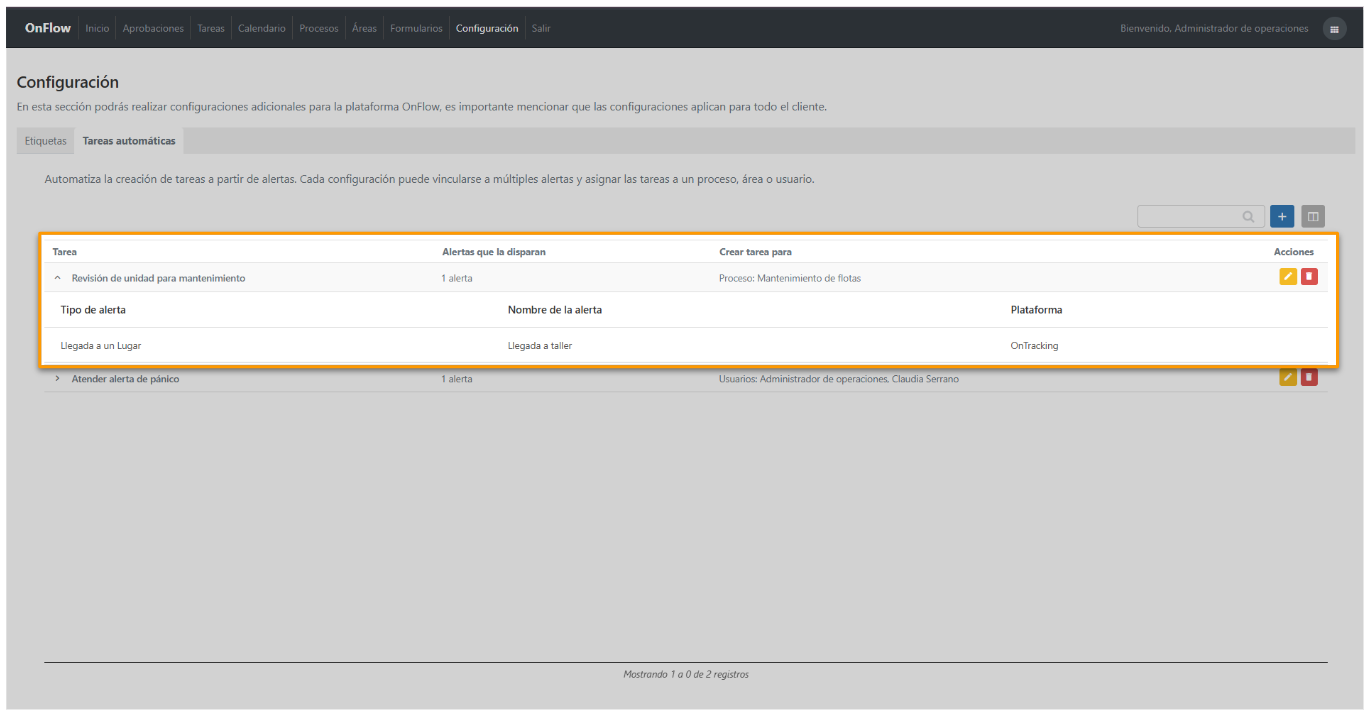Switch to the Etiquetas tab
This screenshot has height=719, width=1372.
click(46, 141)
